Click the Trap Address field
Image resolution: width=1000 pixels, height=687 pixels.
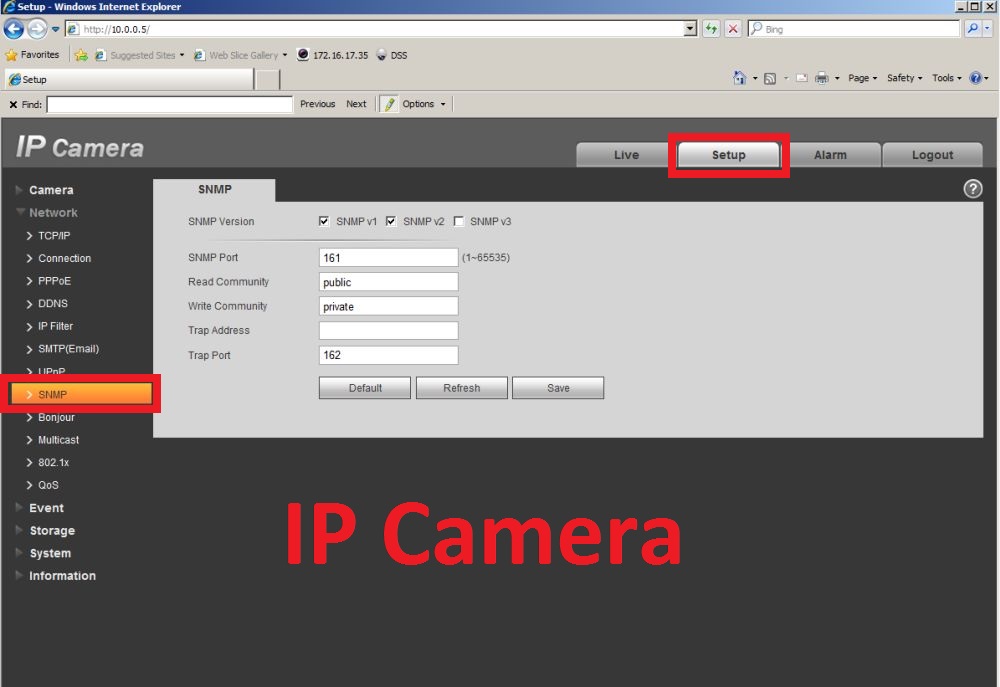tap(388, 330)
